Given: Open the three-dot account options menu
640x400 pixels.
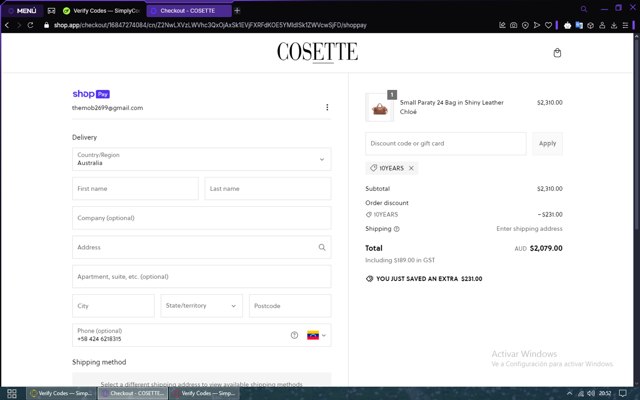Looking at the screenshot, I should (327, 107).
